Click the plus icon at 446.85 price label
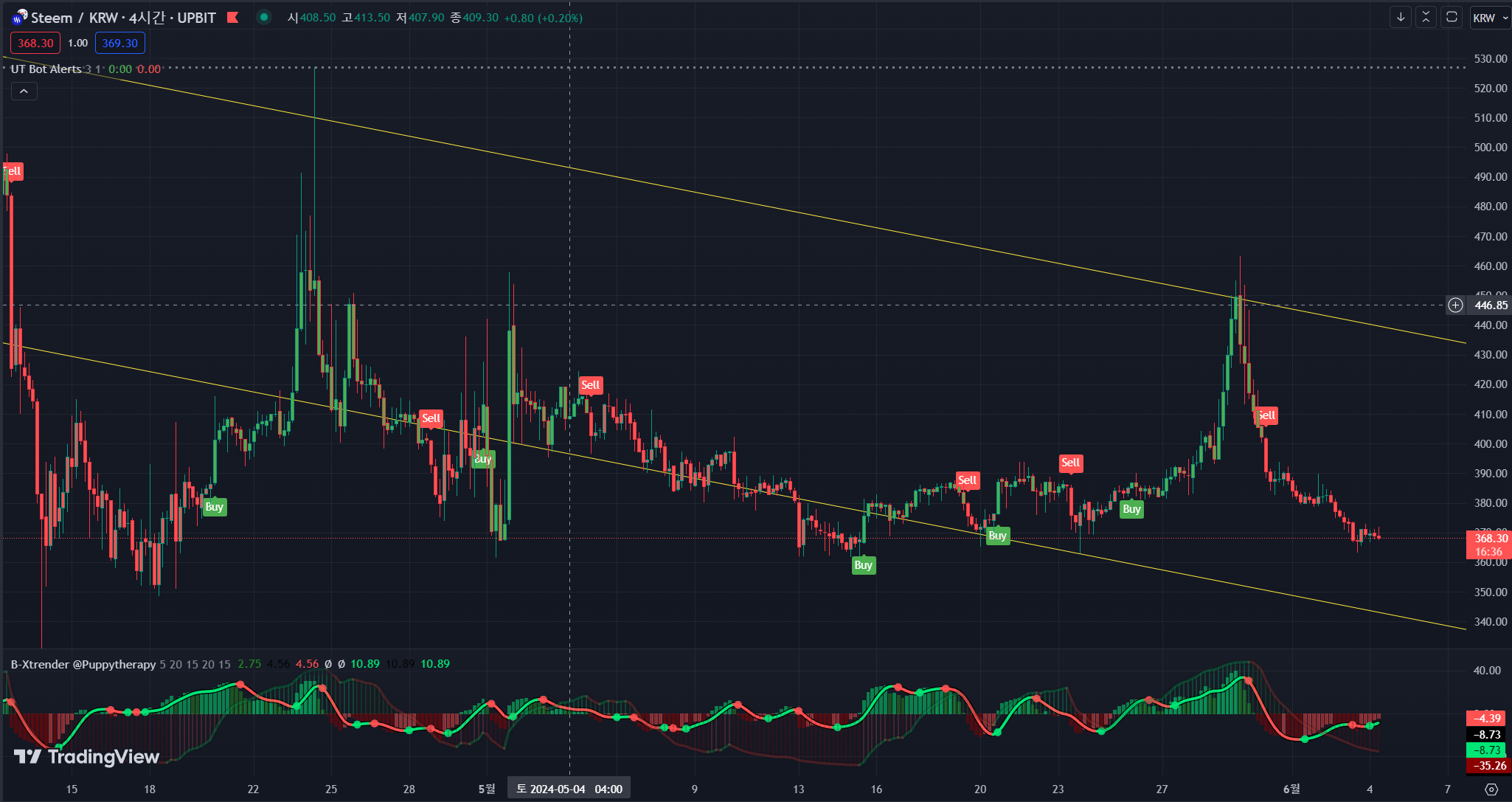This screenshot has width=1512, height=802. click(x=1455, y=305)
